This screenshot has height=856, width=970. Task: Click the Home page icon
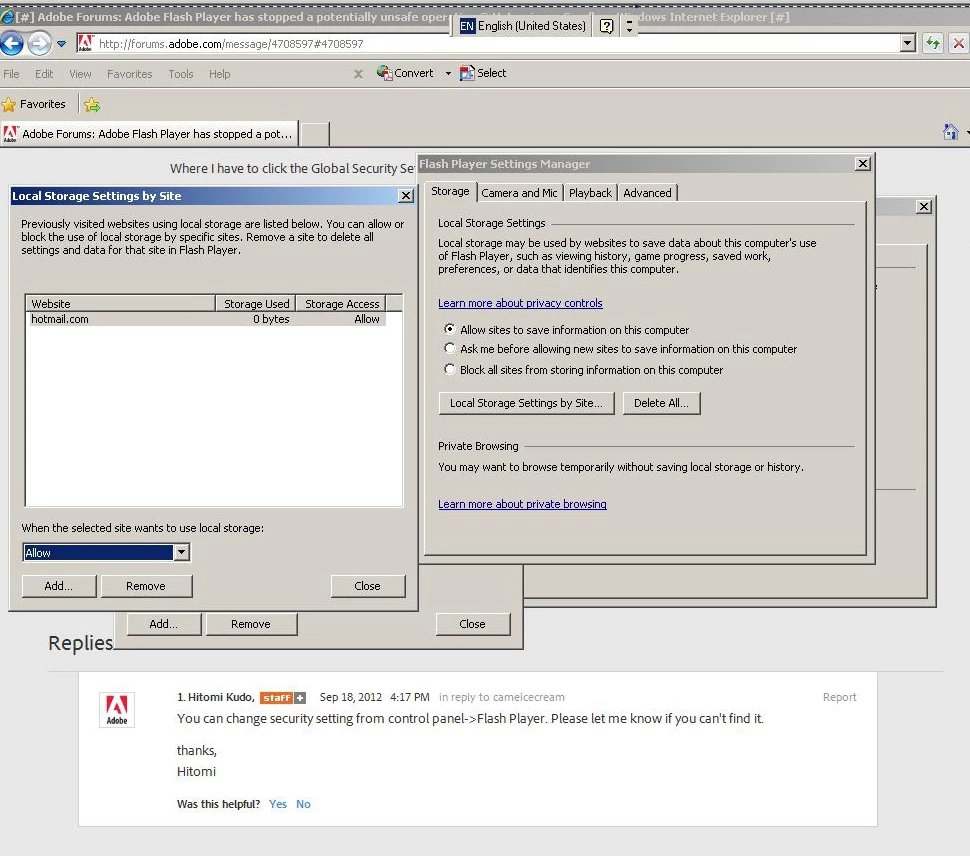tap(951, 132)
